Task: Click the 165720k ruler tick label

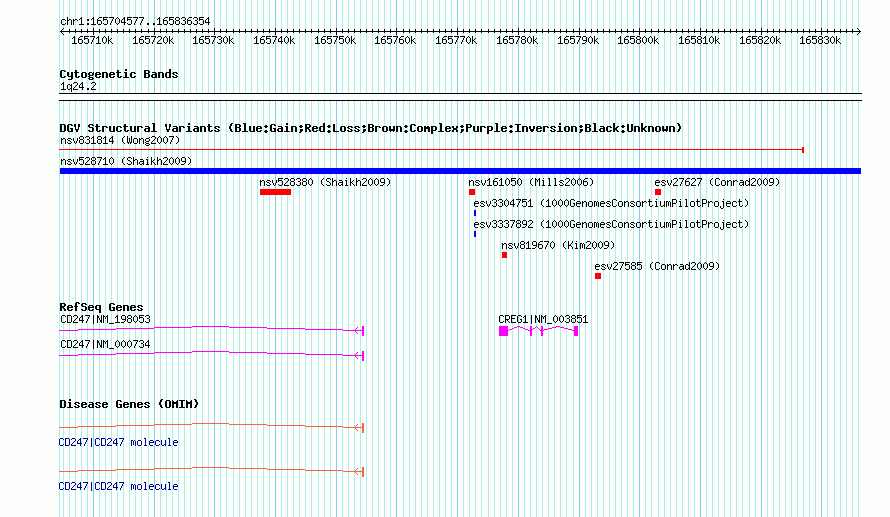Action: [x=153, y=40]
